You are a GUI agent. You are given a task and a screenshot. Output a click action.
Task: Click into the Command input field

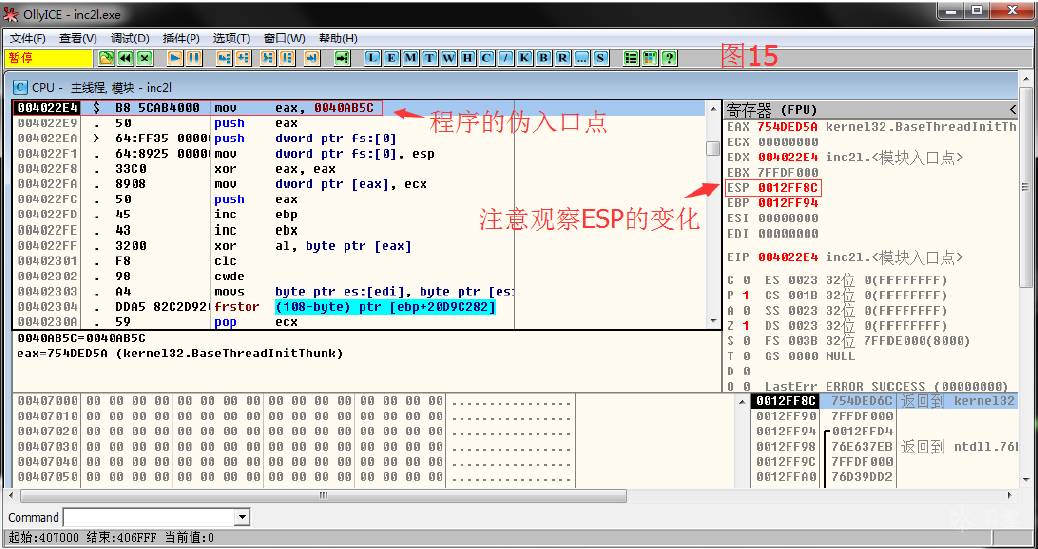(150, 517)
